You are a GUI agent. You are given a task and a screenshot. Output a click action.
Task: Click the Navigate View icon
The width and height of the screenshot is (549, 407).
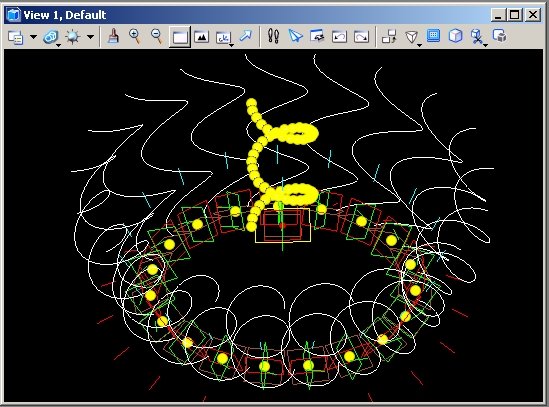coord(317,36)
